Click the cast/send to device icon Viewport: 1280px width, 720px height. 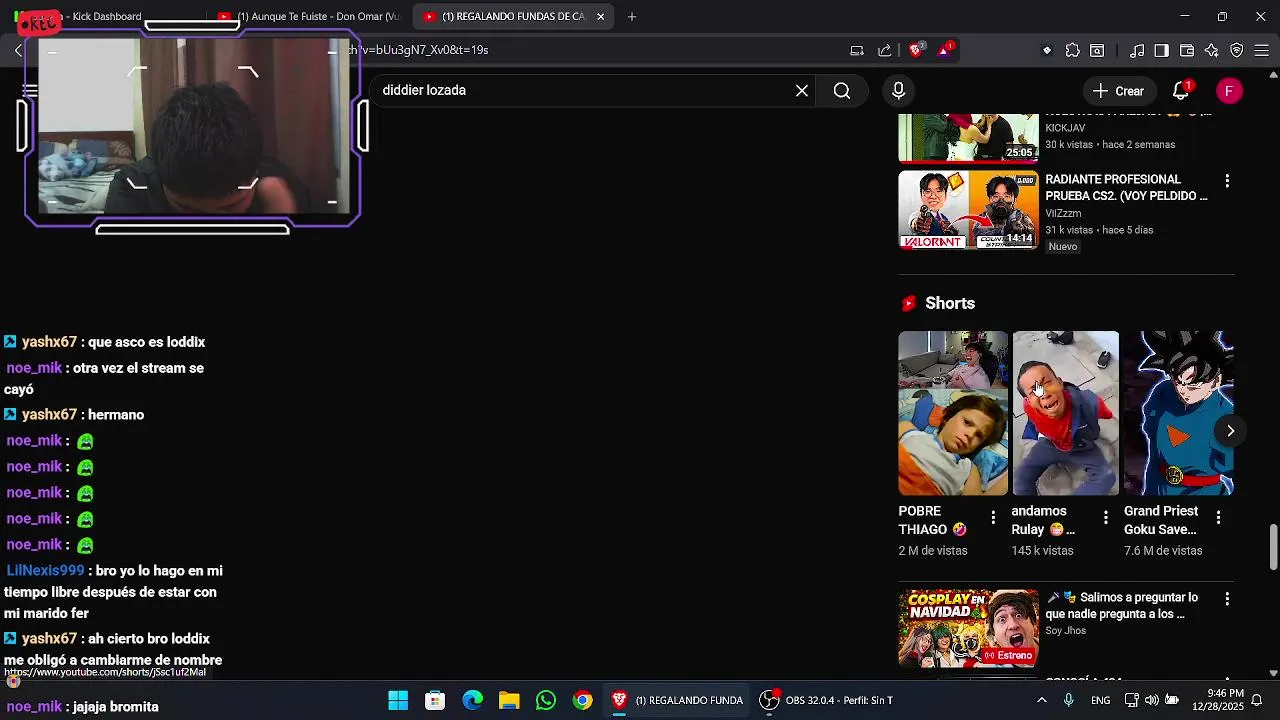tap(857, 50)
